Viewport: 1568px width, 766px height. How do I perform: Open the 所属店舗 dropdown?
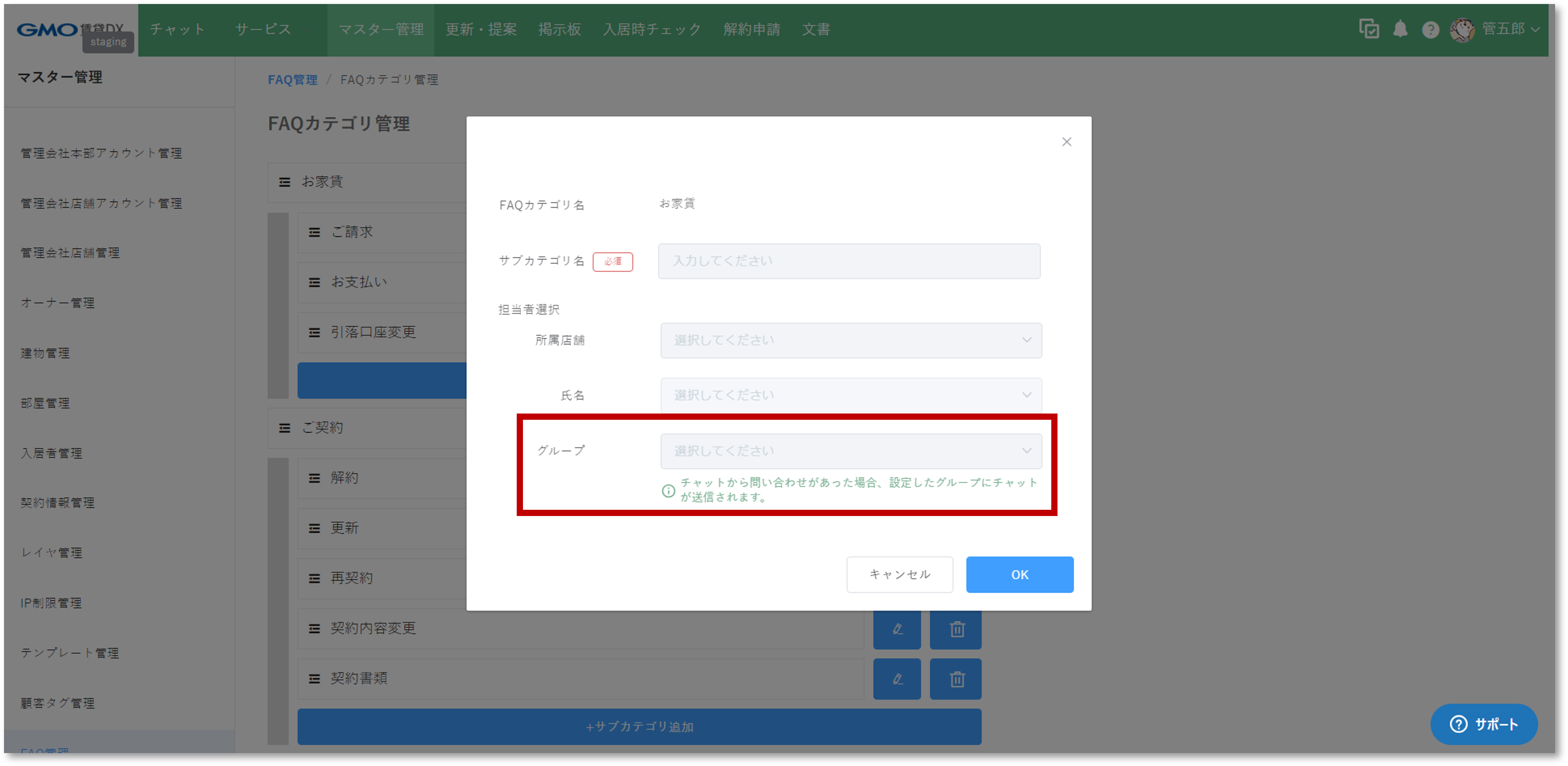coord(850,340)
